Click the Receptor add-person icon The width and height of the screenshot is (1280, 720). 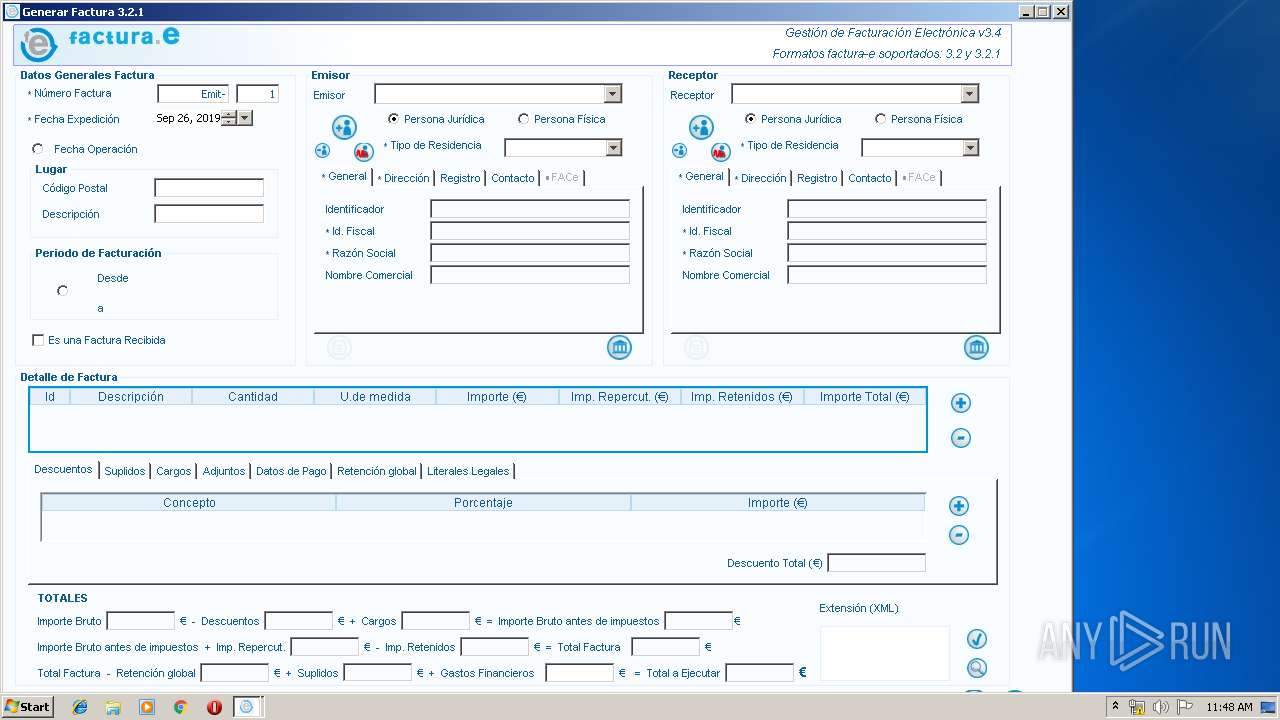tap(701, 127)
